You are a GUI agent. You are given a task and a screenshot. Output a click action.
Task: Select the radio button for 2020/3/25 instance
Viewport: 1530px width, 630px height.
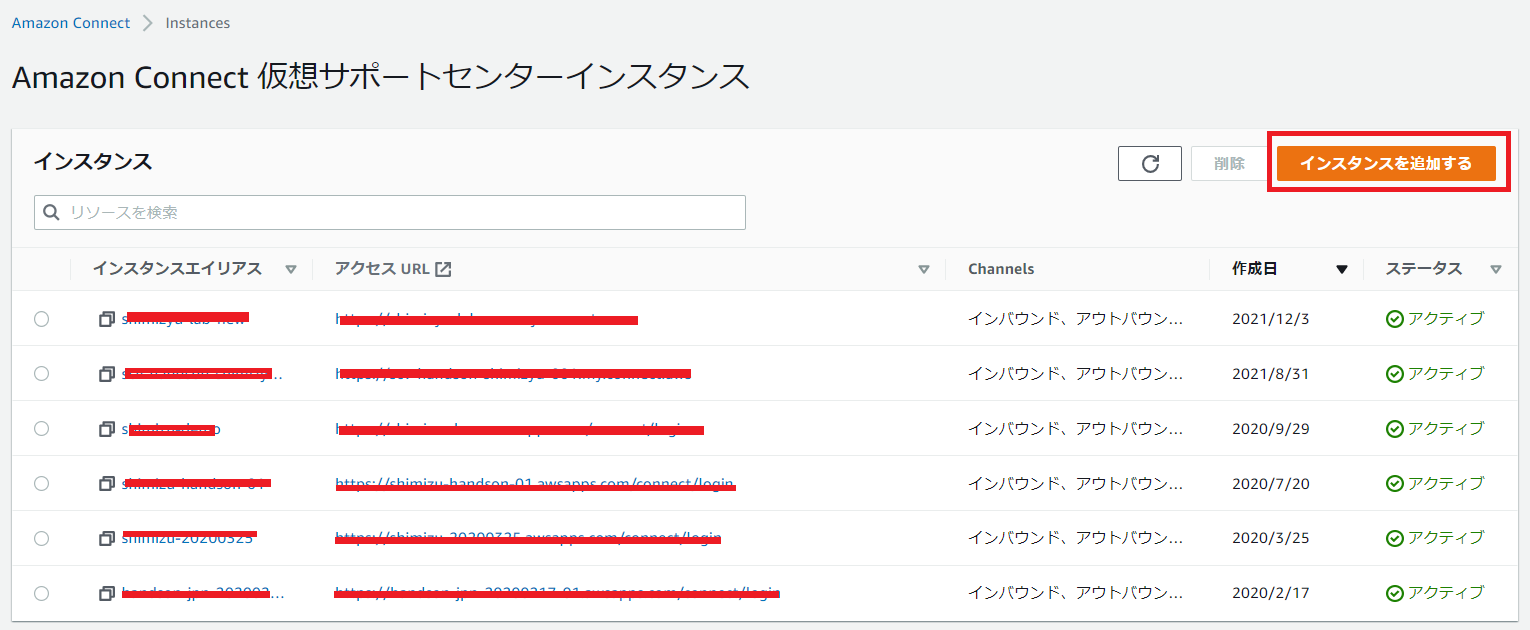[x=41, y=539]
